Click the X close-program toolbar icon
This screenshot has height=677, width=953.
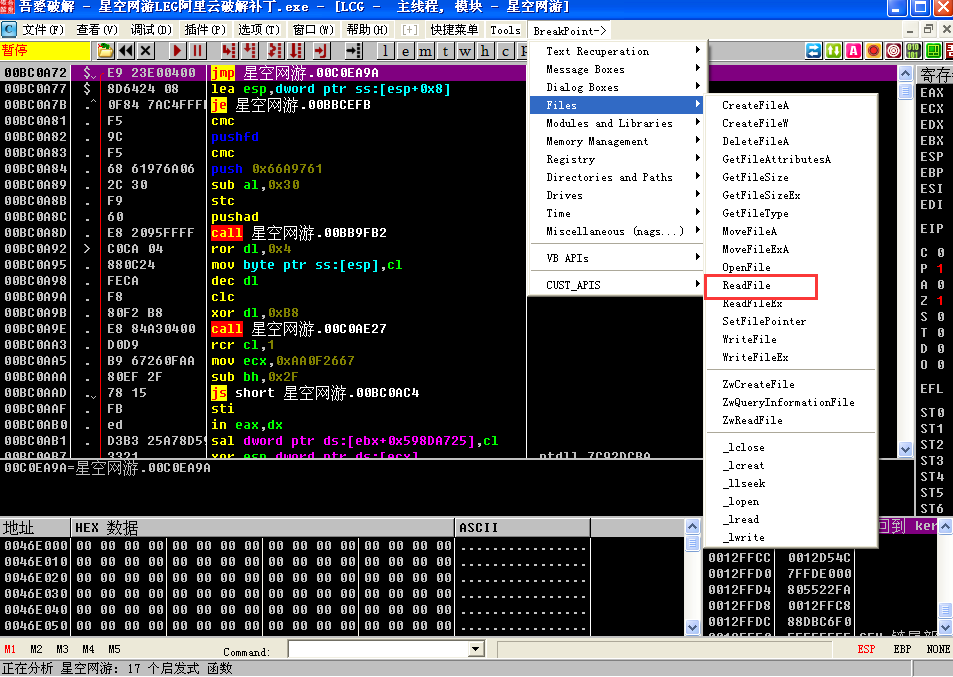click(146, 51)
